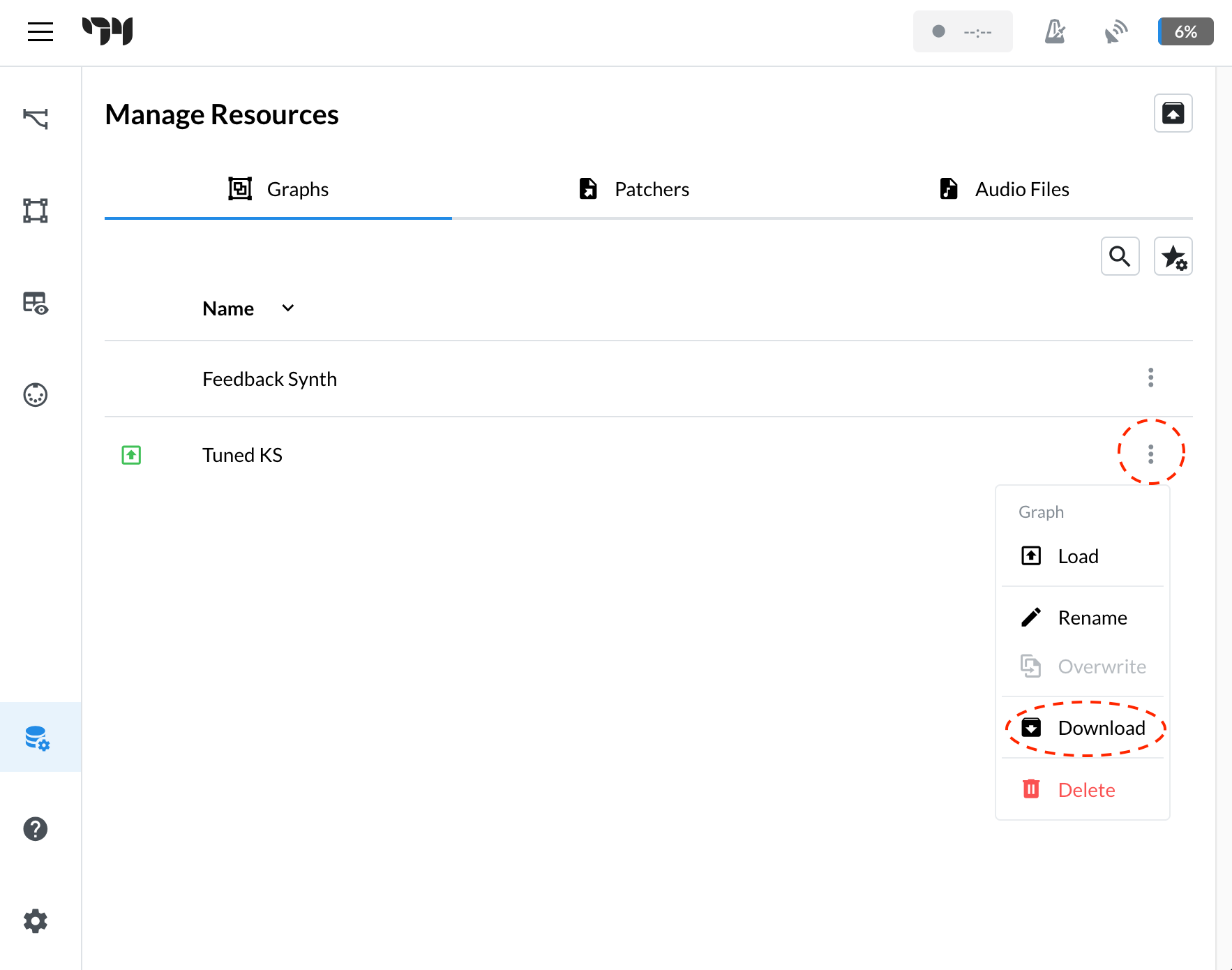Open the settings gear icon

(36, 921)
